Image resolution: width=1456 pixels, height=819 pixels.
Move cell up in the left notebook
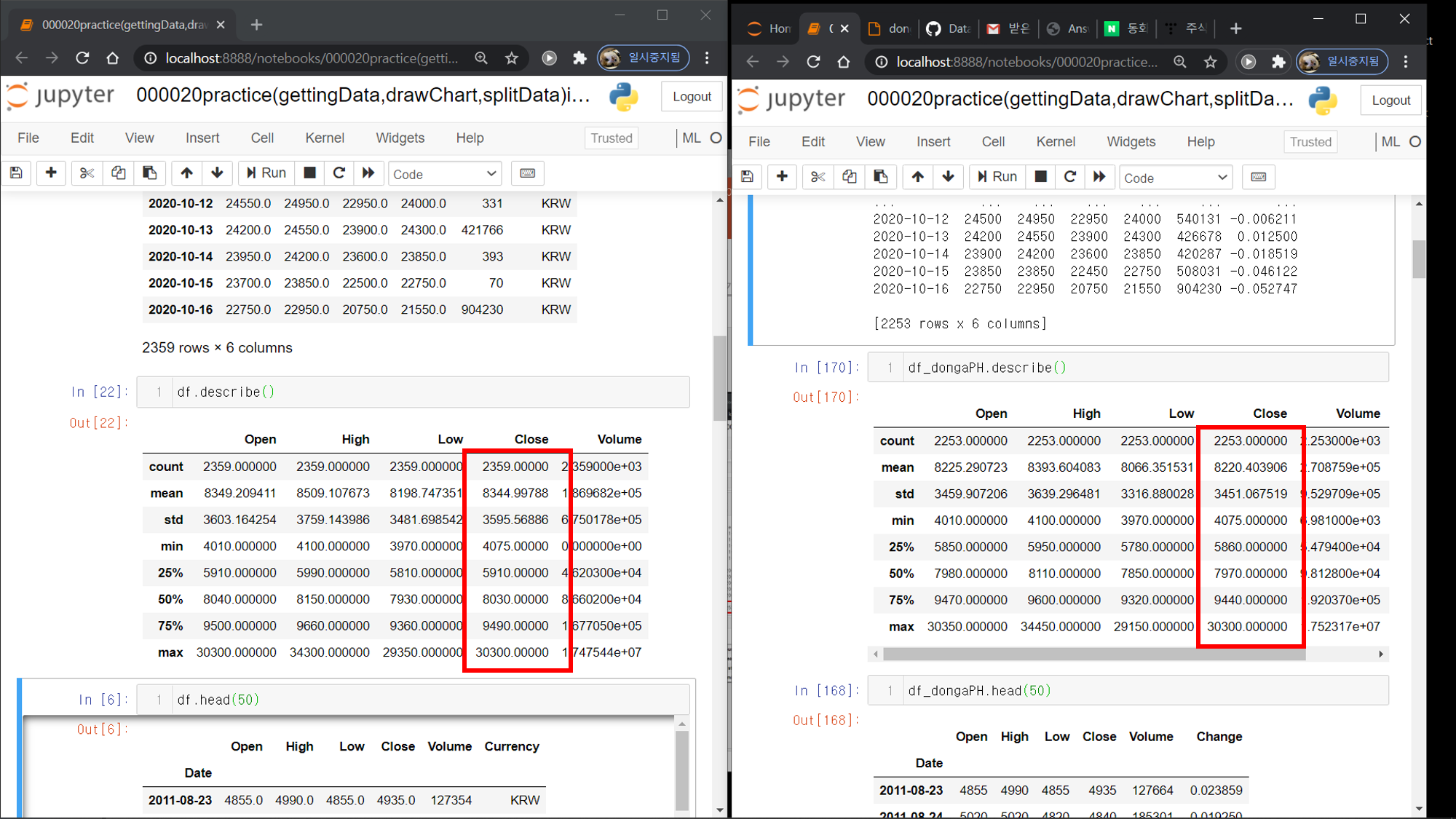click(x=186, y=173)
